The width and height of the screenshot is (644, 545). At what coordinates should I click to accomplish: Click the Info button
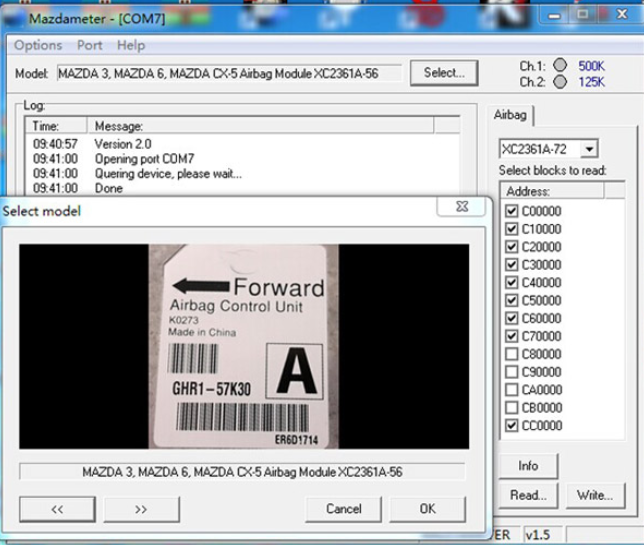(528, 466)
